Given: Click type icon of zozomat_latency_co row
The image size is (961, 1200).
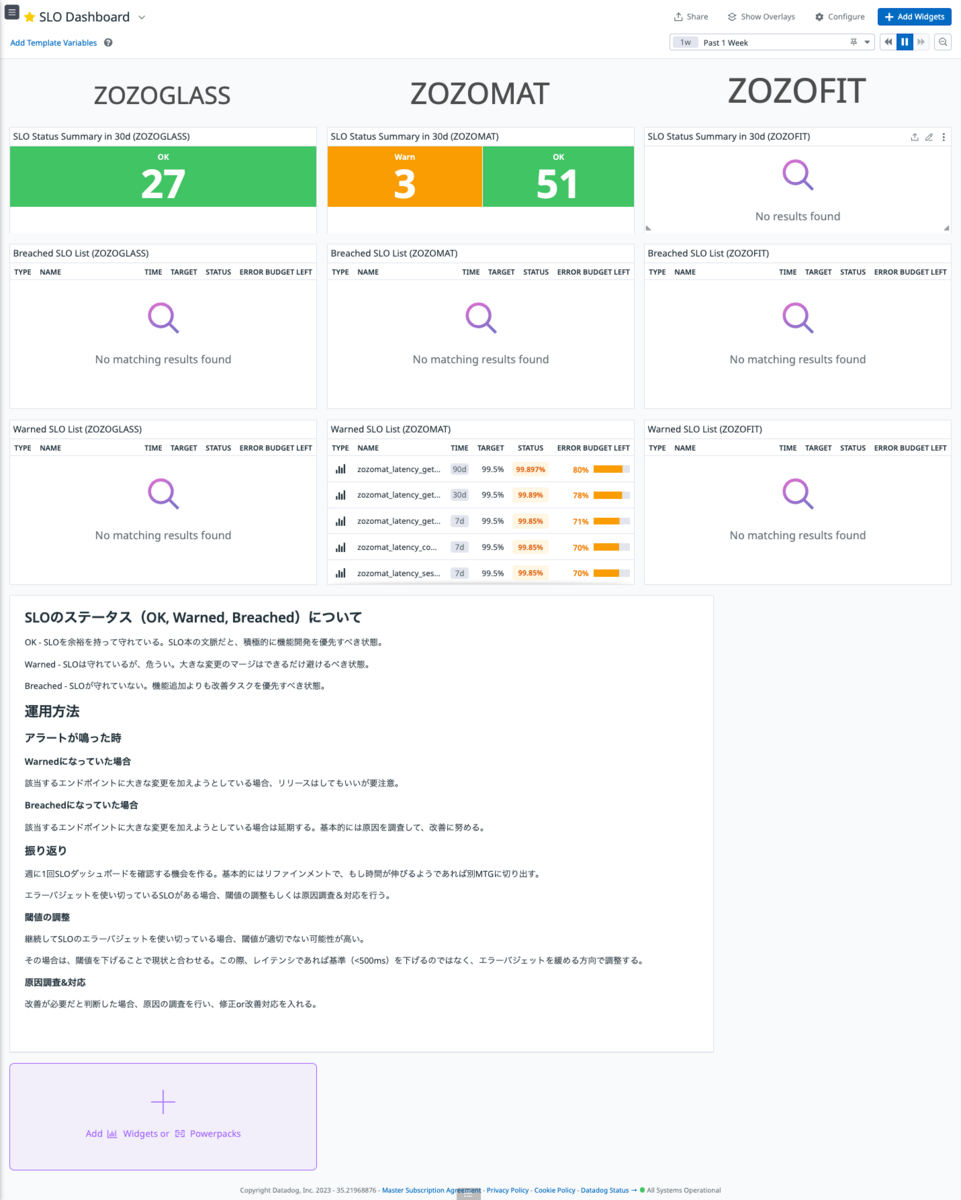Looking at the screenshot, I should coord(340,547).
